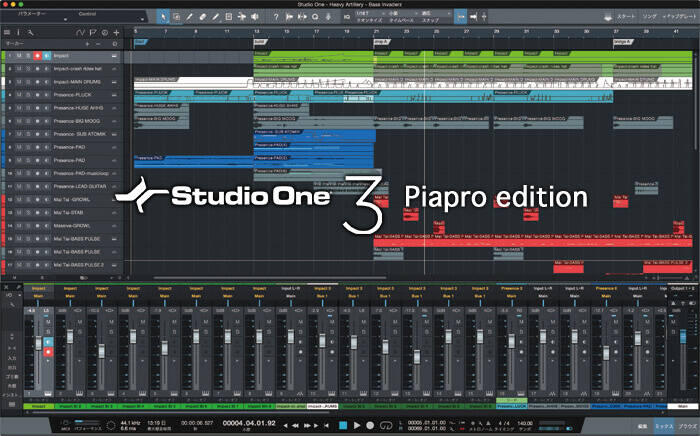
Task: Click the microphone icon in the toolbar
Action: point(328,17)
